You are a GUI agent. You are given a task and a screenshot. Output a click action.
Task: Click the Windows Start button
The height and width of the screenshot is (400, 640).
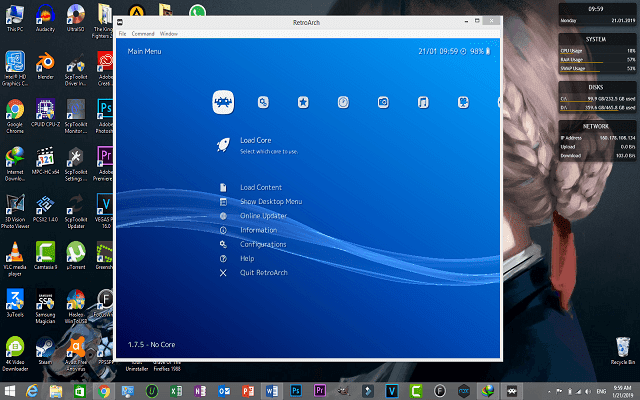10,391
